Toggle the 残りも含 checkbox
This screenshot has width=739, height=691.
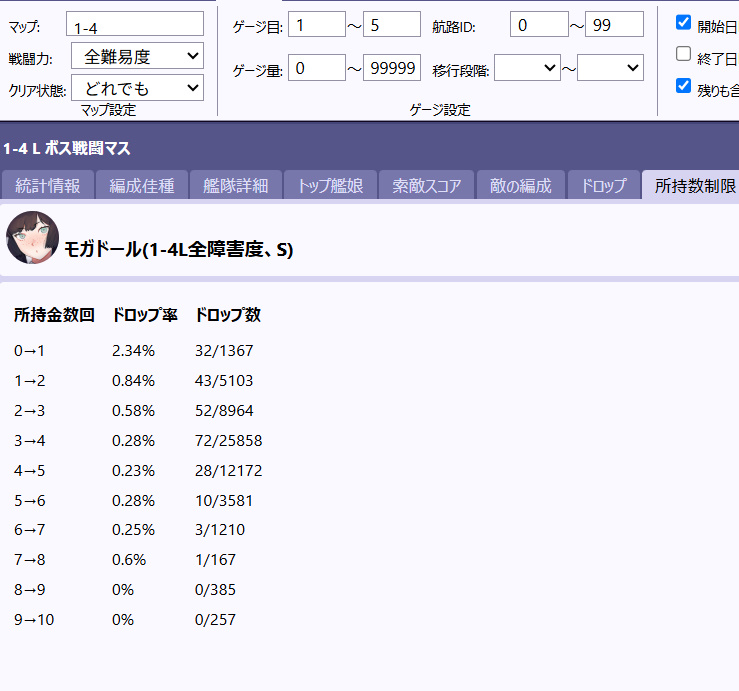pyautogui.click(x=683, y=86)
